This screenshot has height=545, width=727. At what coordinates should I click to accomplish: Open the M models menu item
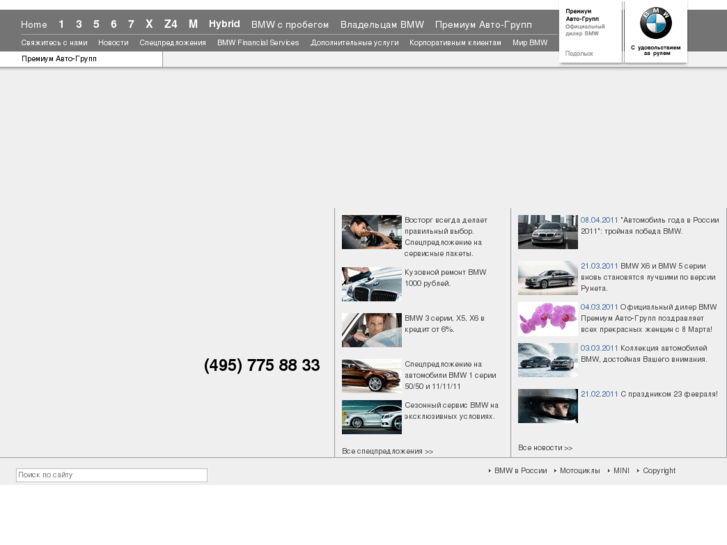(x=193, y=24)
